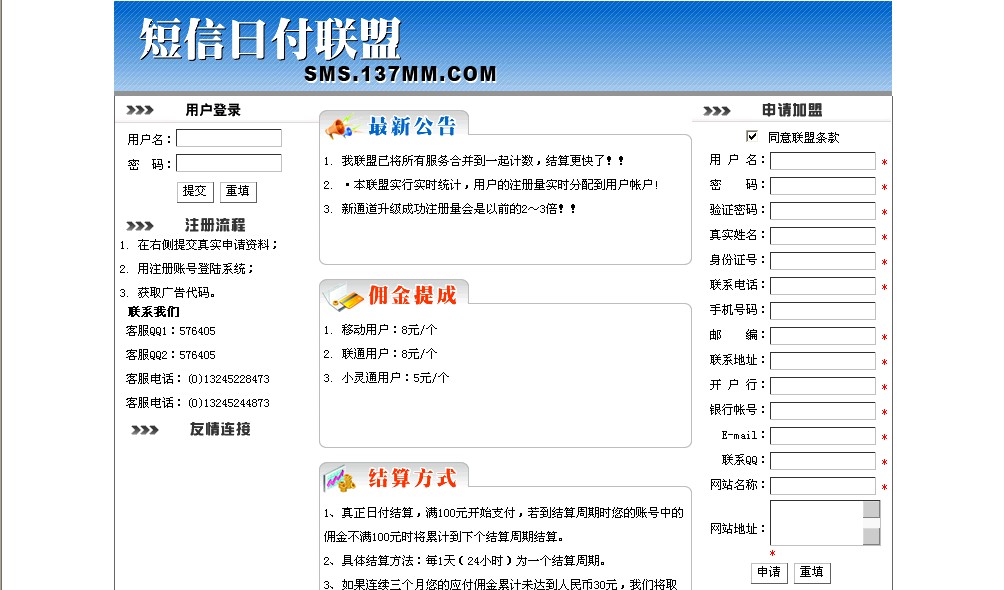Viewport: 1004px width, 590px height.
Task: Click the arrows icon next to 申请加盟
Action: (x=717, y=111)
